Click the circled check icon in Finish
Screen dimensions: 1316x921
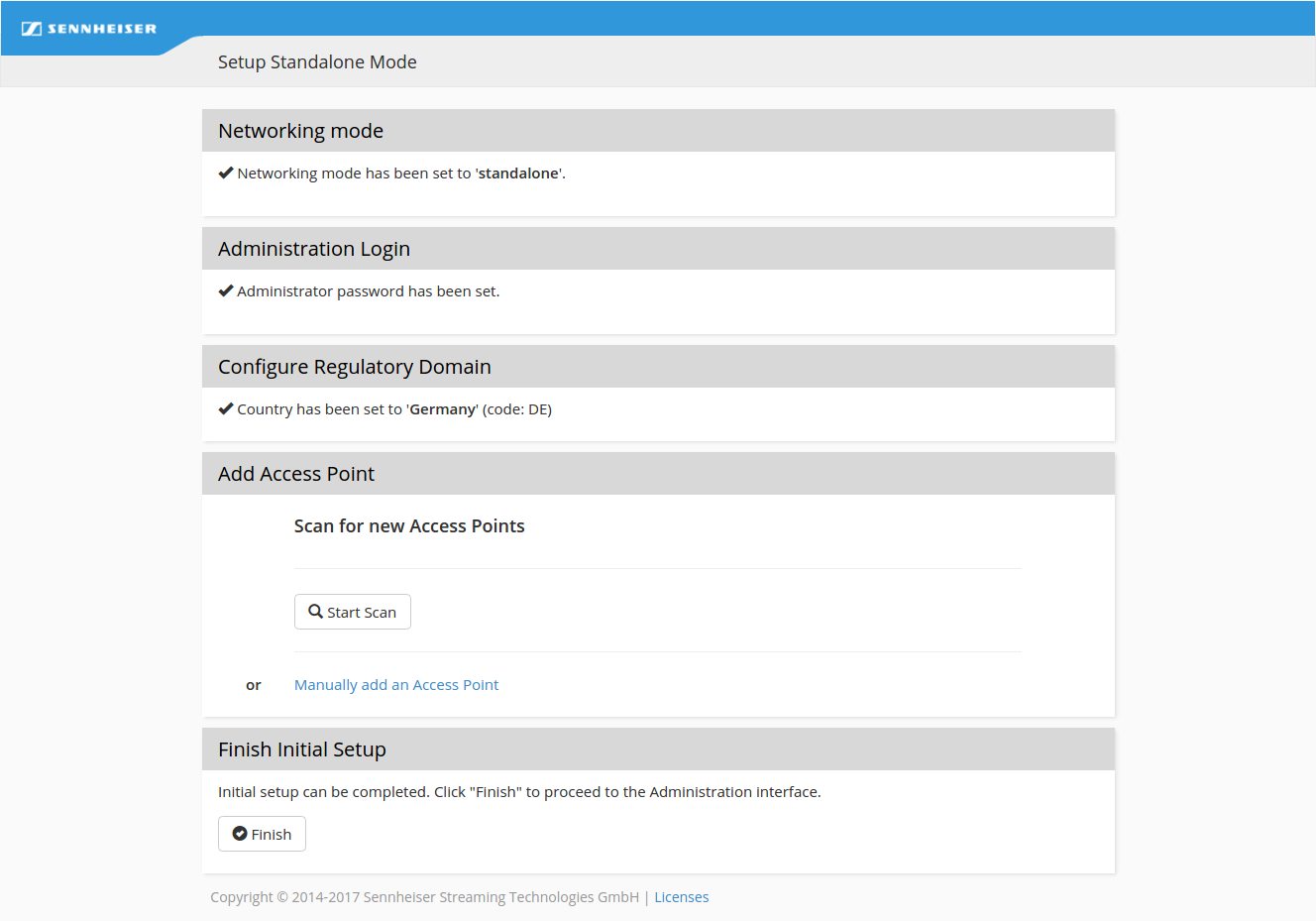(240, 834)
